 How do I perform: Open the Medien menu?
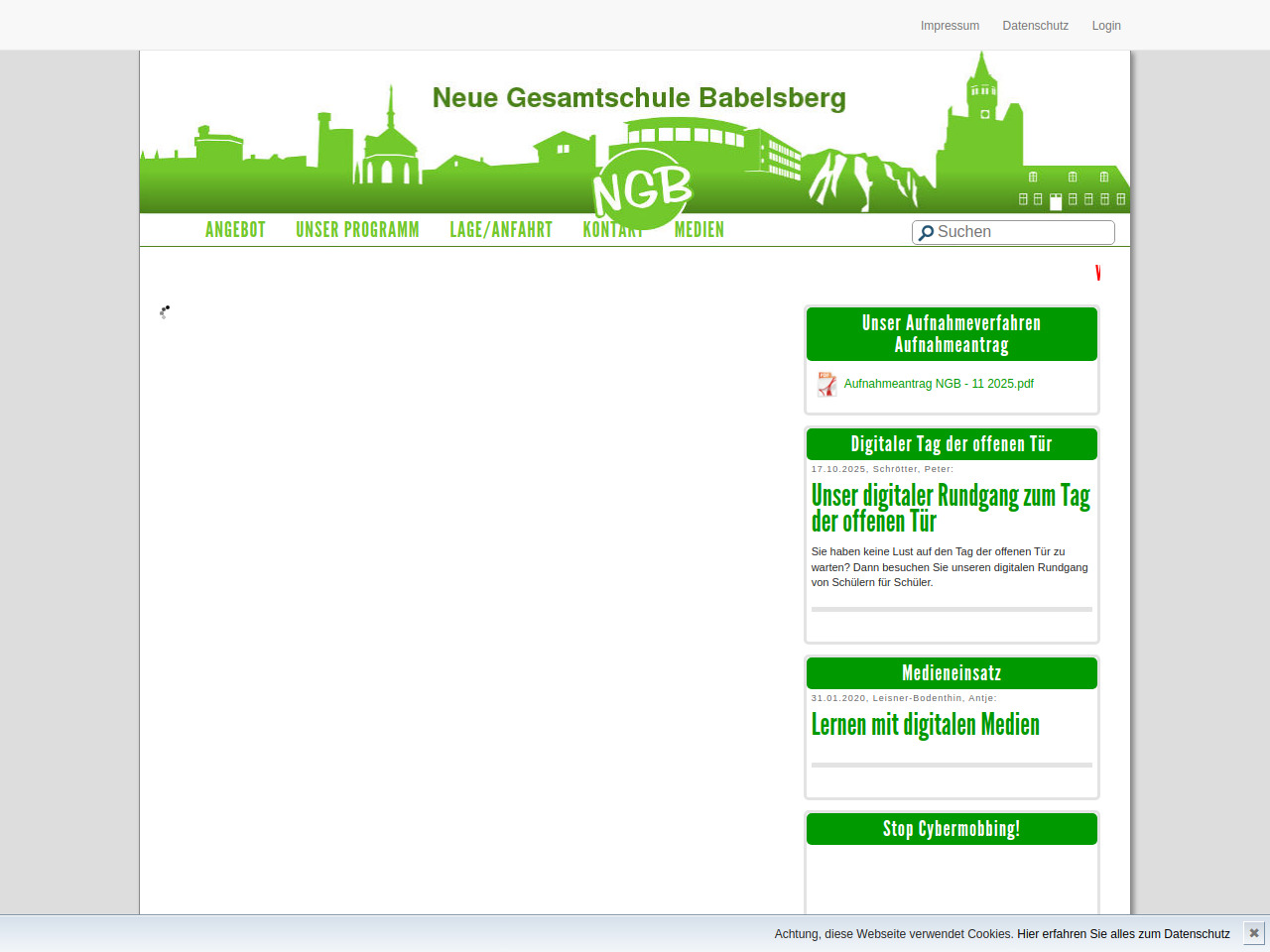click(x=699, y=230)
